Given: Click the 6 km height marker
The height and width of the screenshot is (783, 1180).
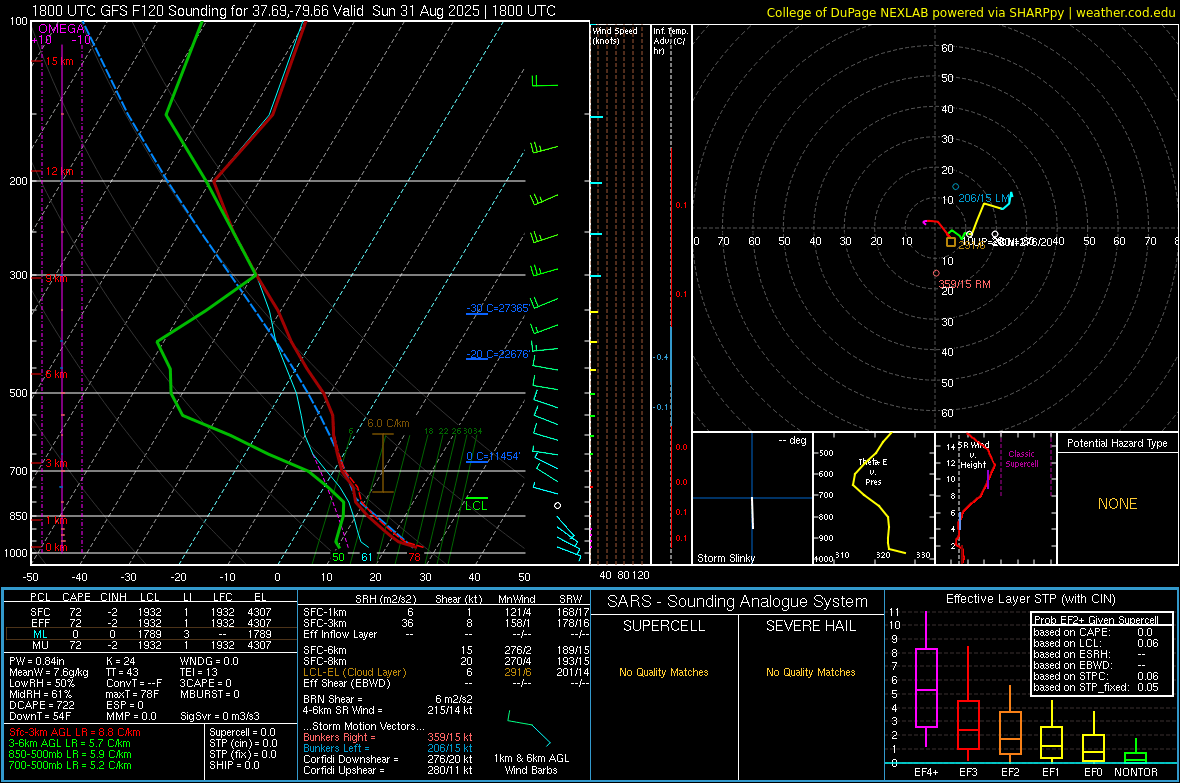Looking at the screenshot, I should point(56,374).
